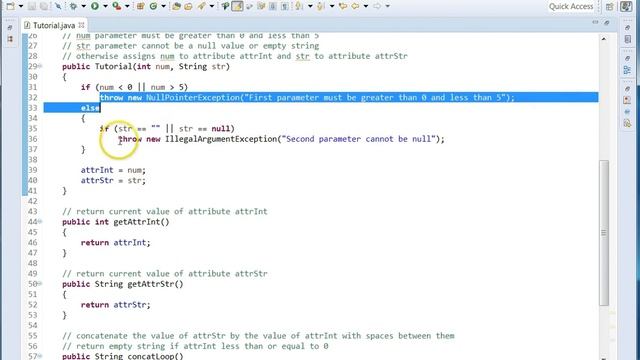Click the Next Annotation icon
Viewport: 640px width, 360px height.
(x=298, y=6)
